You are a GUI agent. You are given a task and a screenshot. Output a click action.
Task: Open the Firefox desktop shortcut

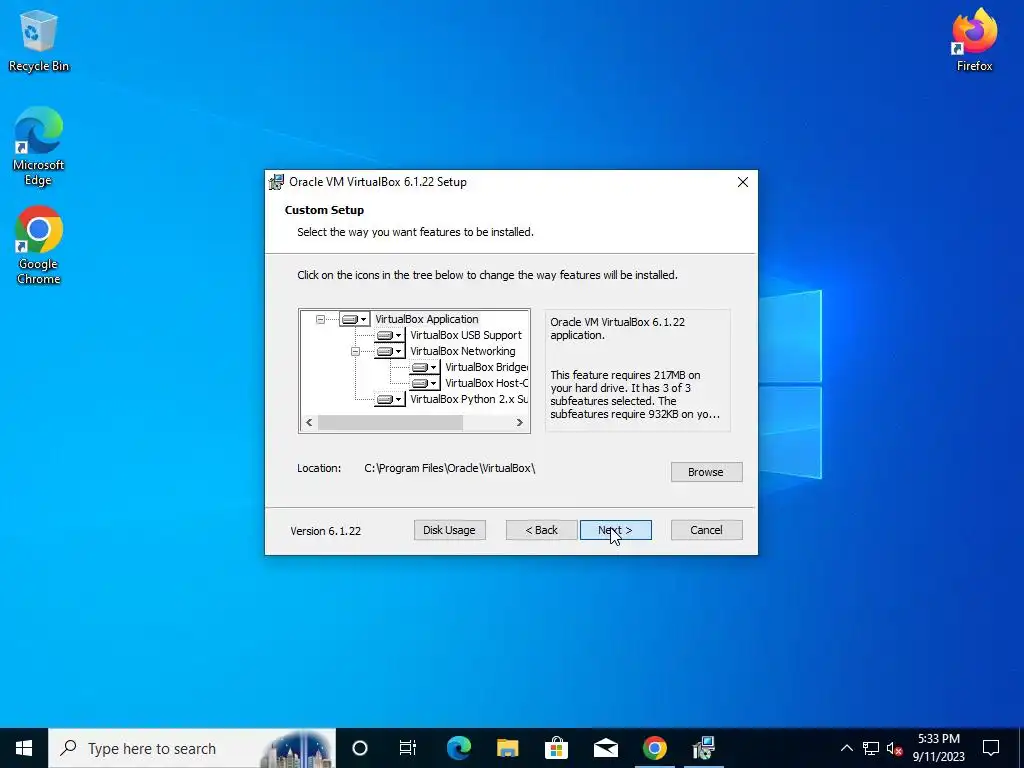tap(974, 40)
